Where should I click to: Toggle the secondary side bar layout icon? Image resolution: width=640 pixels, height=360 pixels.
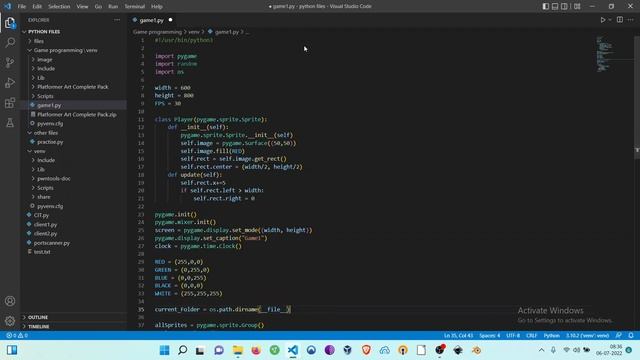[564, 6]
